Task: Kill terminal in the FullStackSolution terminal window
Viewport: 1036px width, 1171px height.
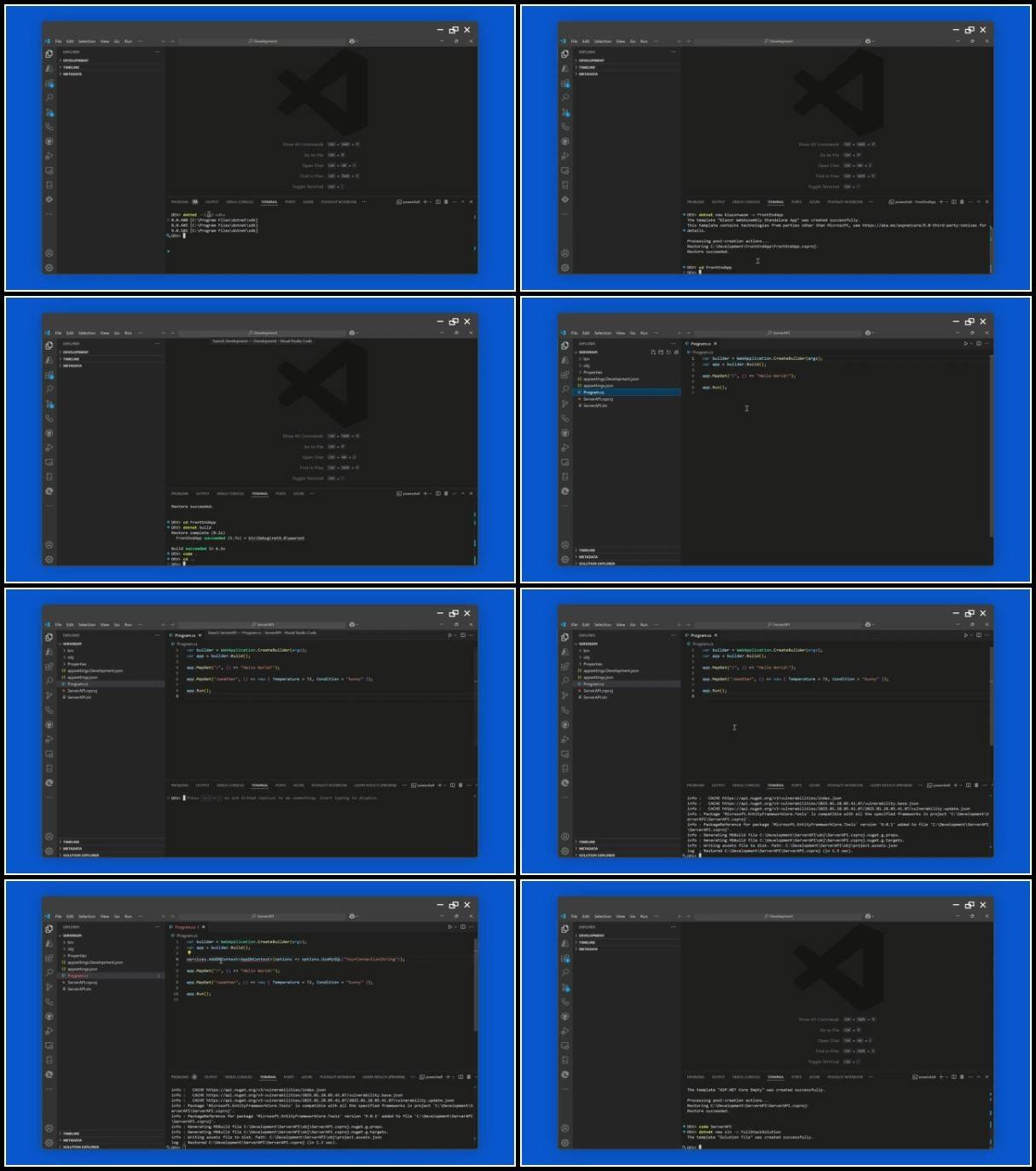Action: click(x=962, y=1077)
